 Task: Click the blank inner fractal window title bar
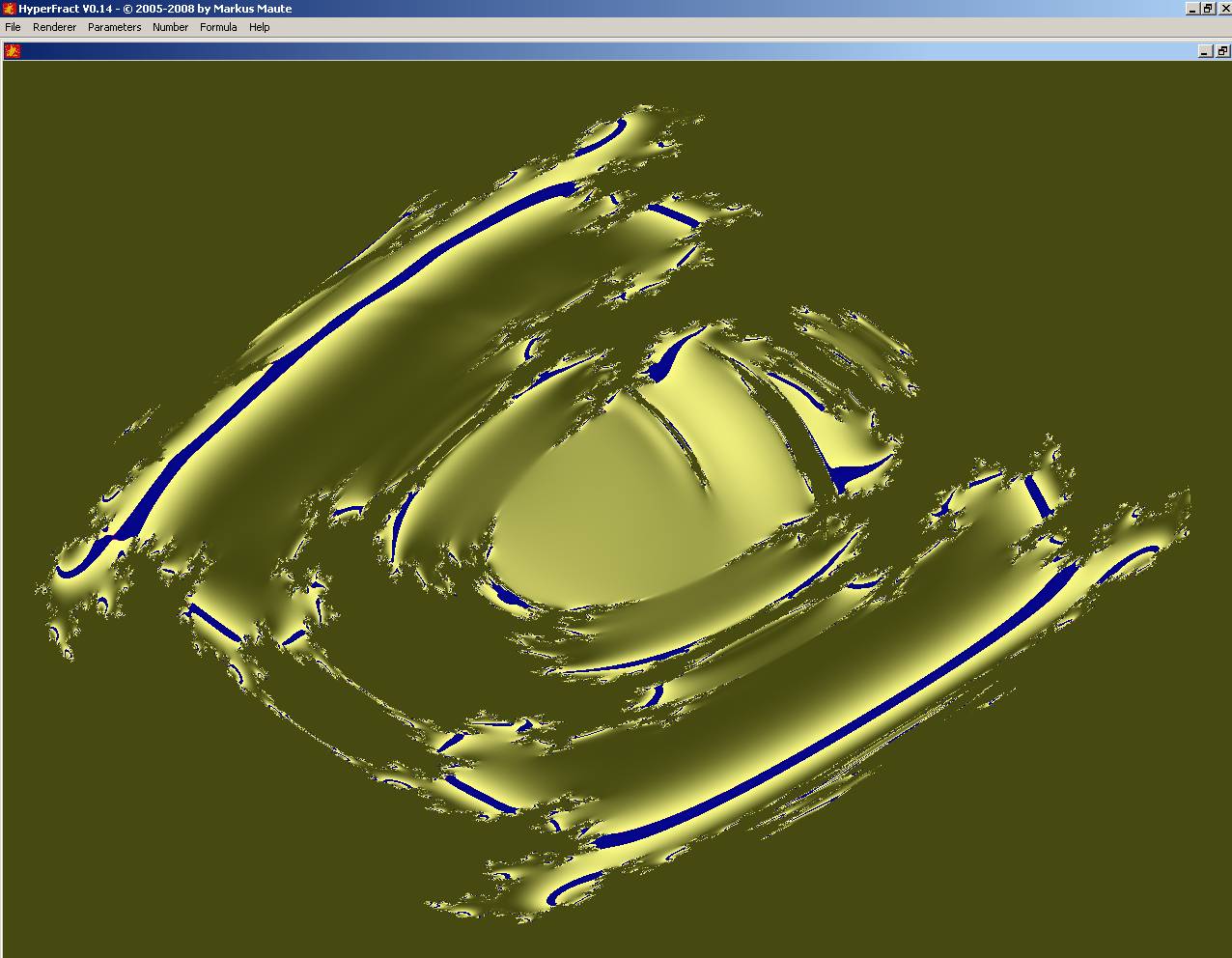coord(579,51)
